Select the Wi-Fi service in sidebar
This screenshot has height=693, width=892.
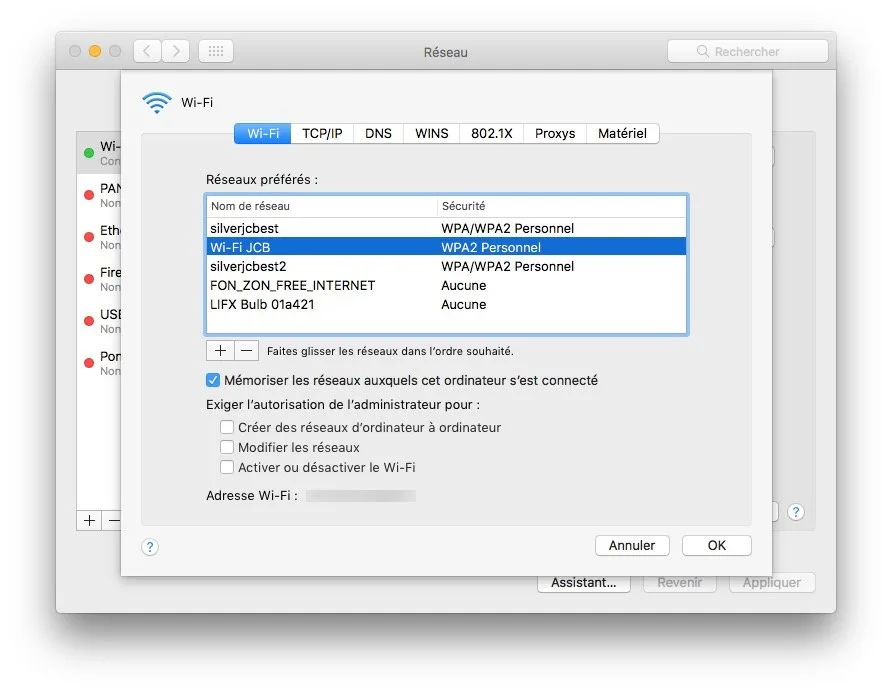(x=99, y=153)
